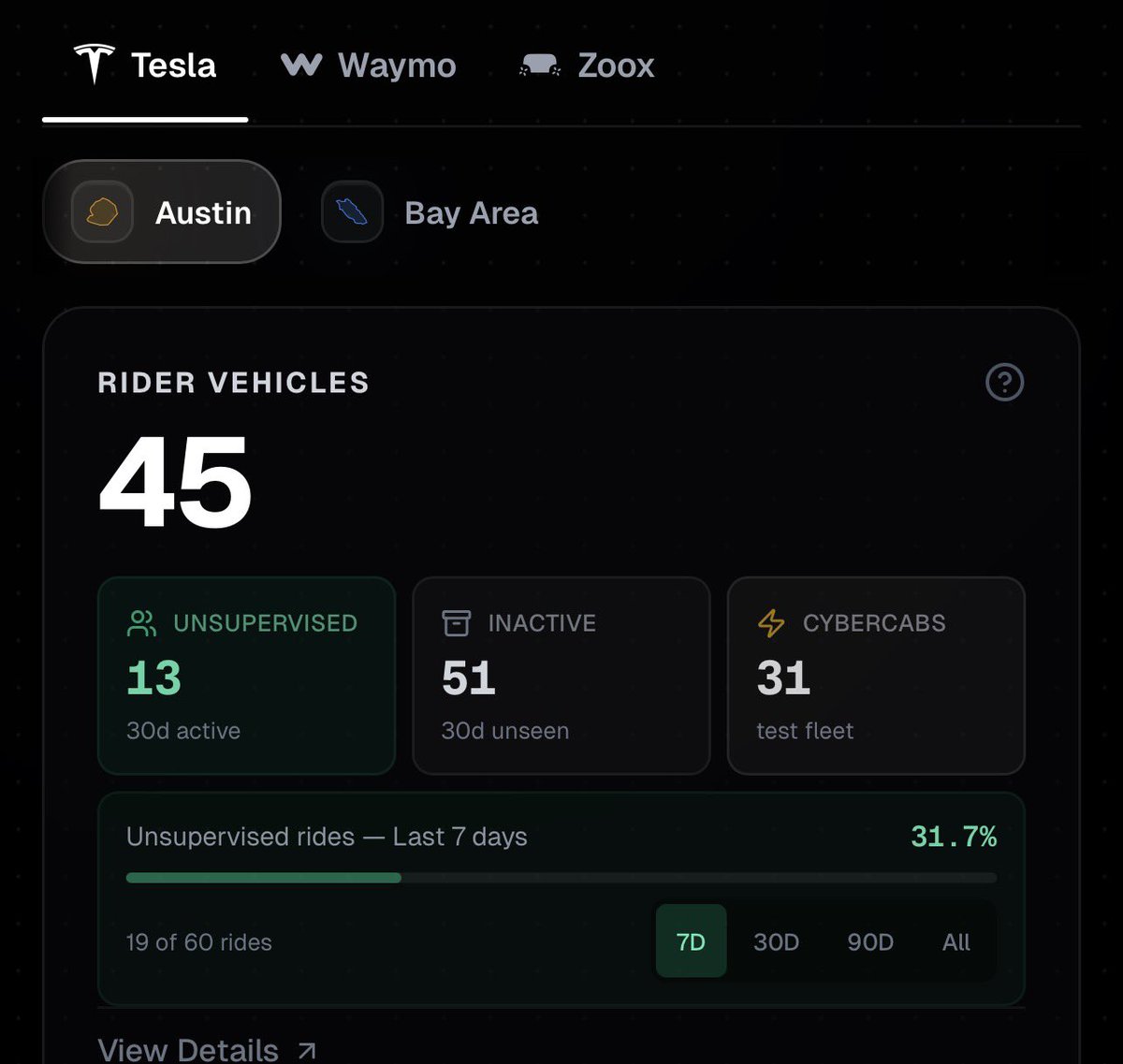Viewport: 1123px width, 1064px height.
Task: Click the '30d unseen' caption
Action: 505,731
